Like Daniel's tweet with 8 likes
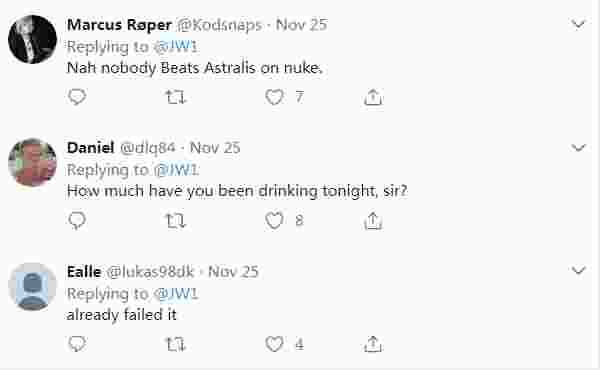This screenshot has height=370, width=600. coord(274,221)
